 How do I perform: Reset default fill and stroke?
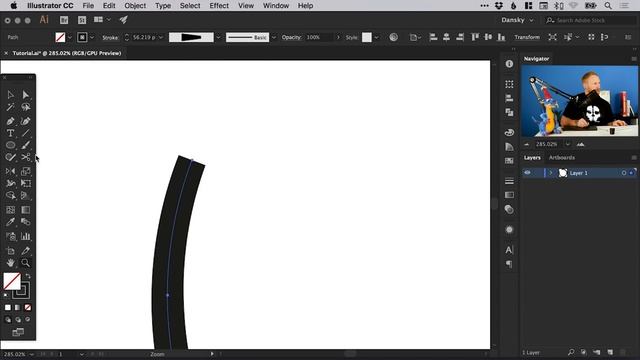tap(5, 295)
